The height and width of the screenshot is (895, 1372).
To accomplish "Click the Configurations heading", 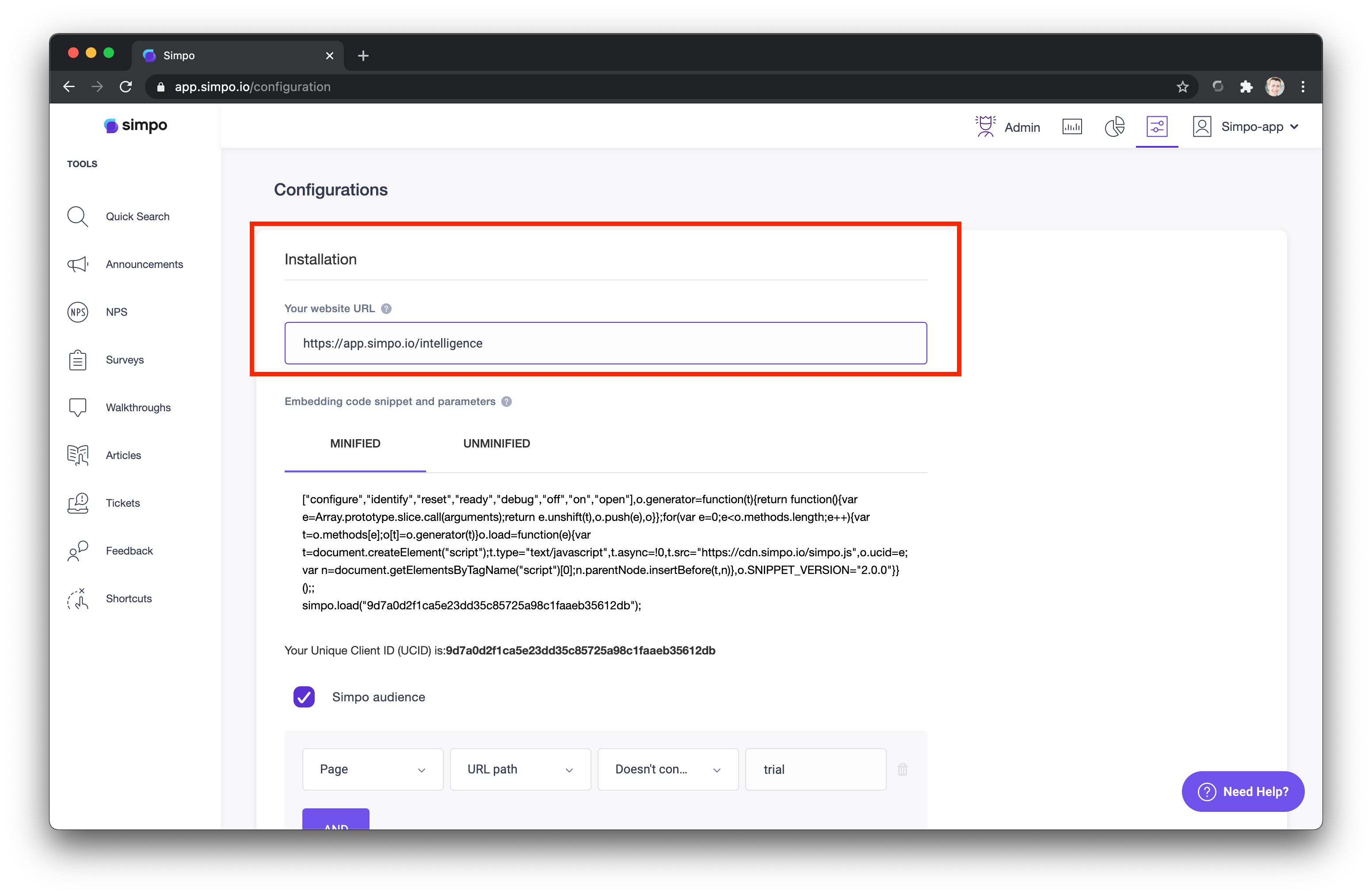I will (330, 190).
